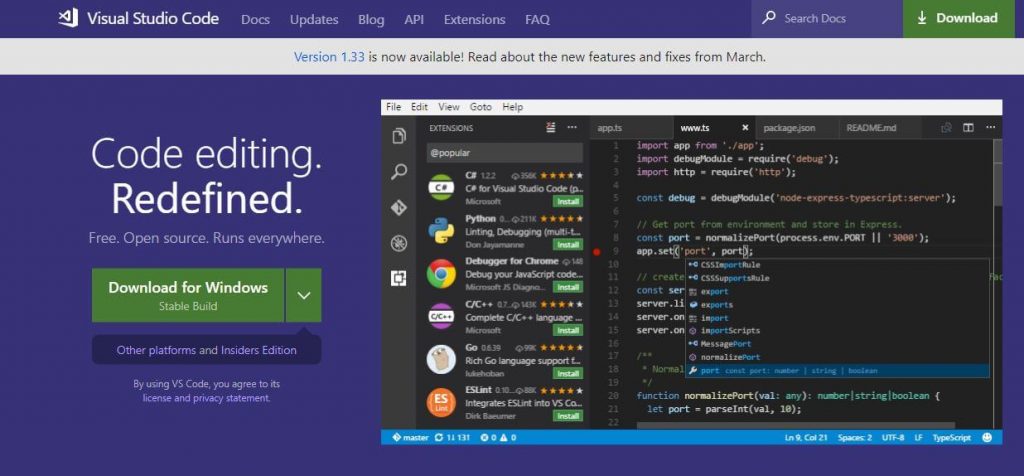The image size is (1024, 476).
Task: Click the feedback smiley in status bar
Action: tap(987, 437)
